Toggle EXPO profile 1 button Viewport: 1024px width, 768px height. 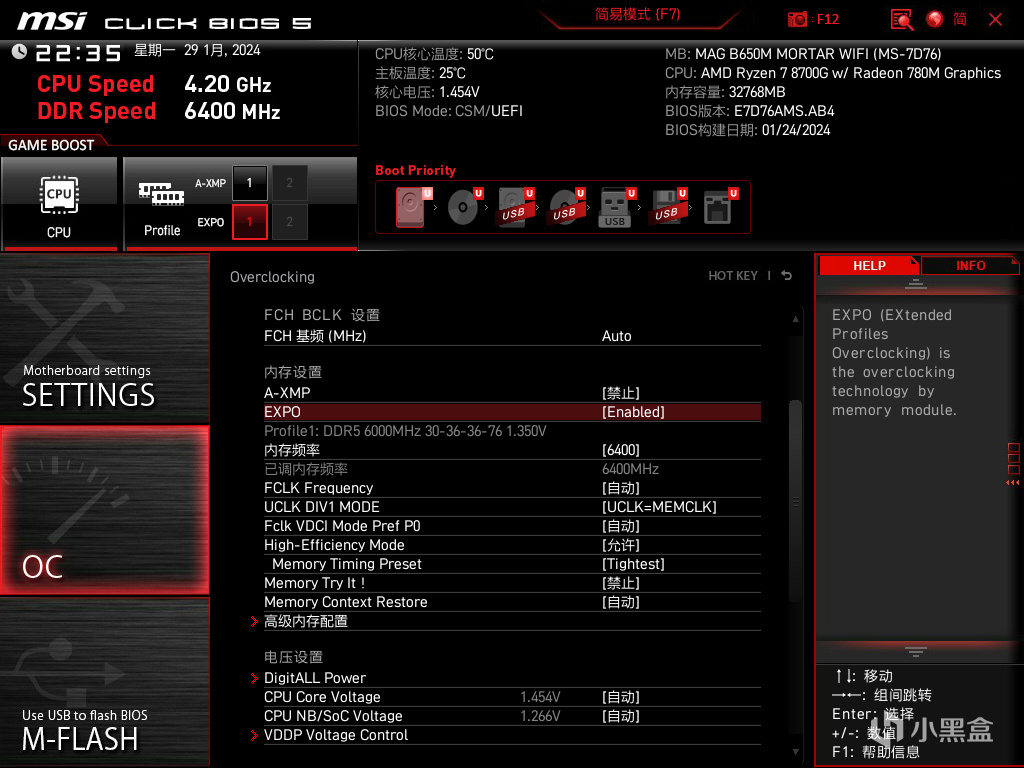(x=249, y=222)
